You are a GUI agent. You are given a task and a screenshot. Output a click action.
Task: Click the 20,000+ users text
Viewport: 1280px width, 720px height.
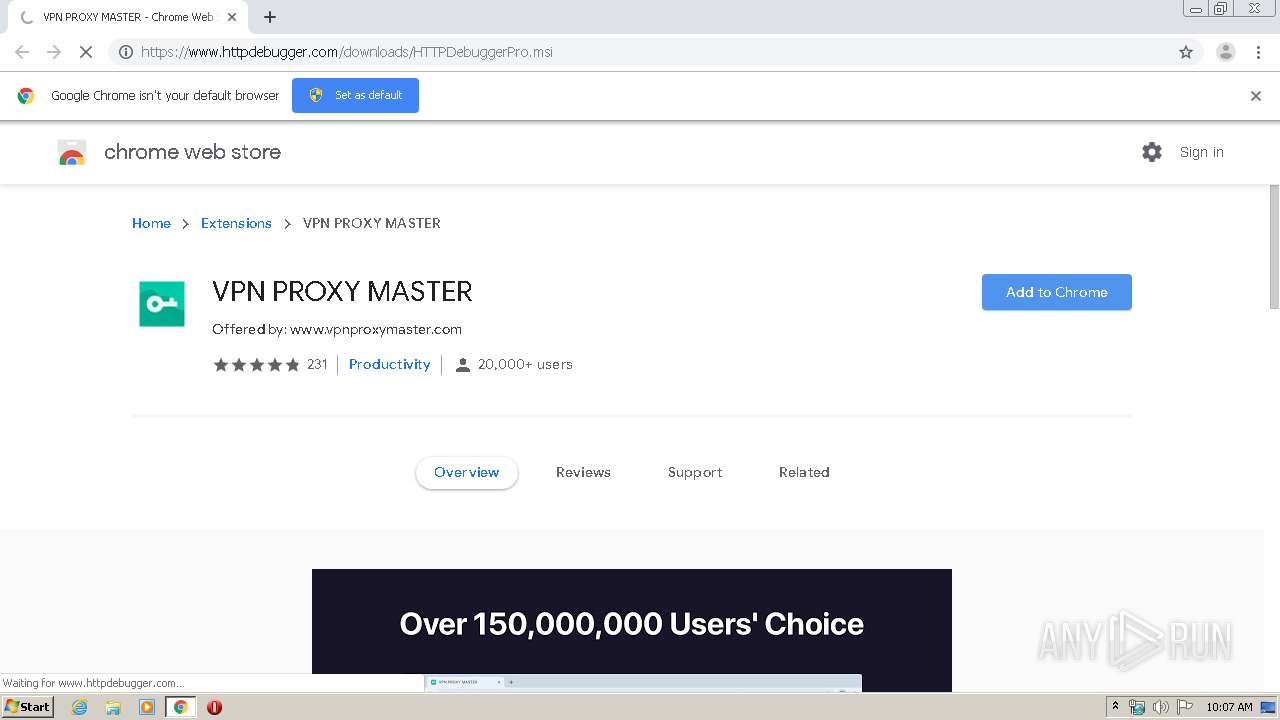pyautogui.click(x=525, y=365)
